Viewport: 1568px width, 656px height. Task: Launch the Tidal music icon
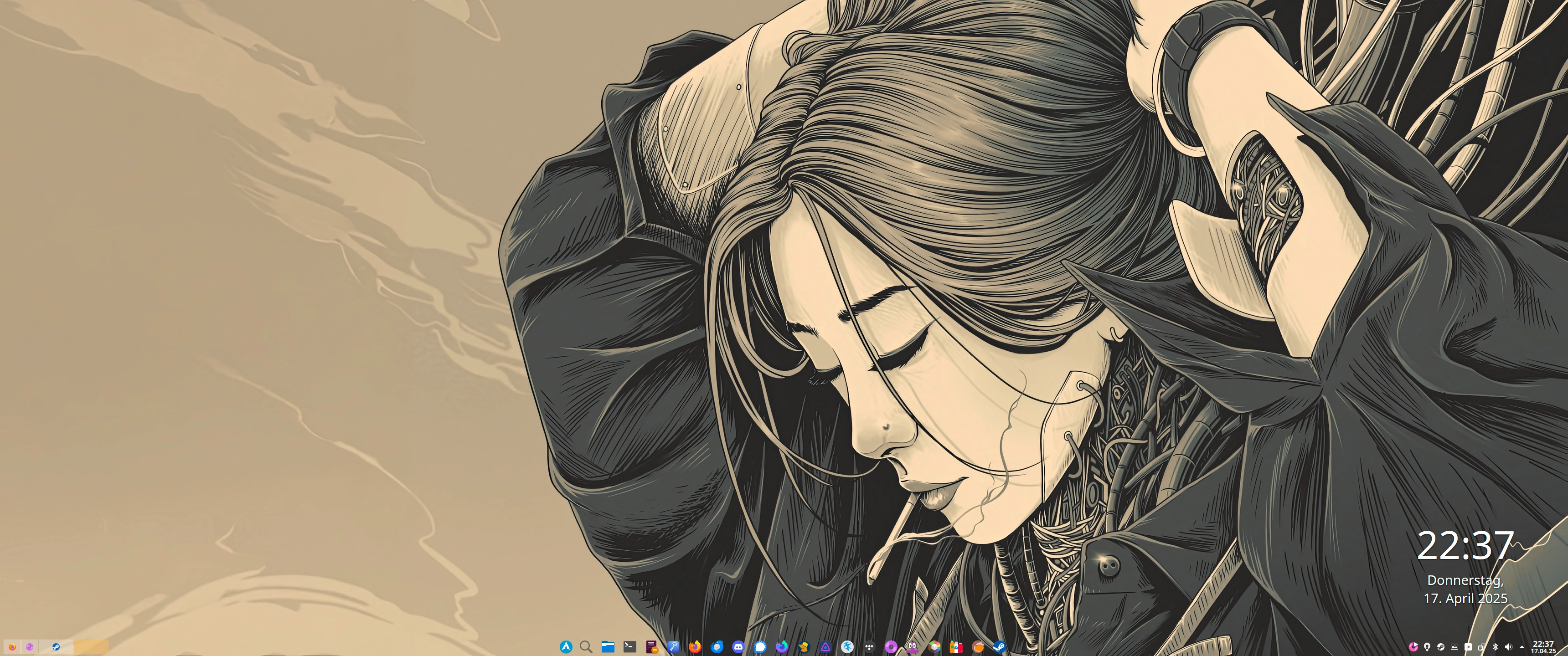869,647
